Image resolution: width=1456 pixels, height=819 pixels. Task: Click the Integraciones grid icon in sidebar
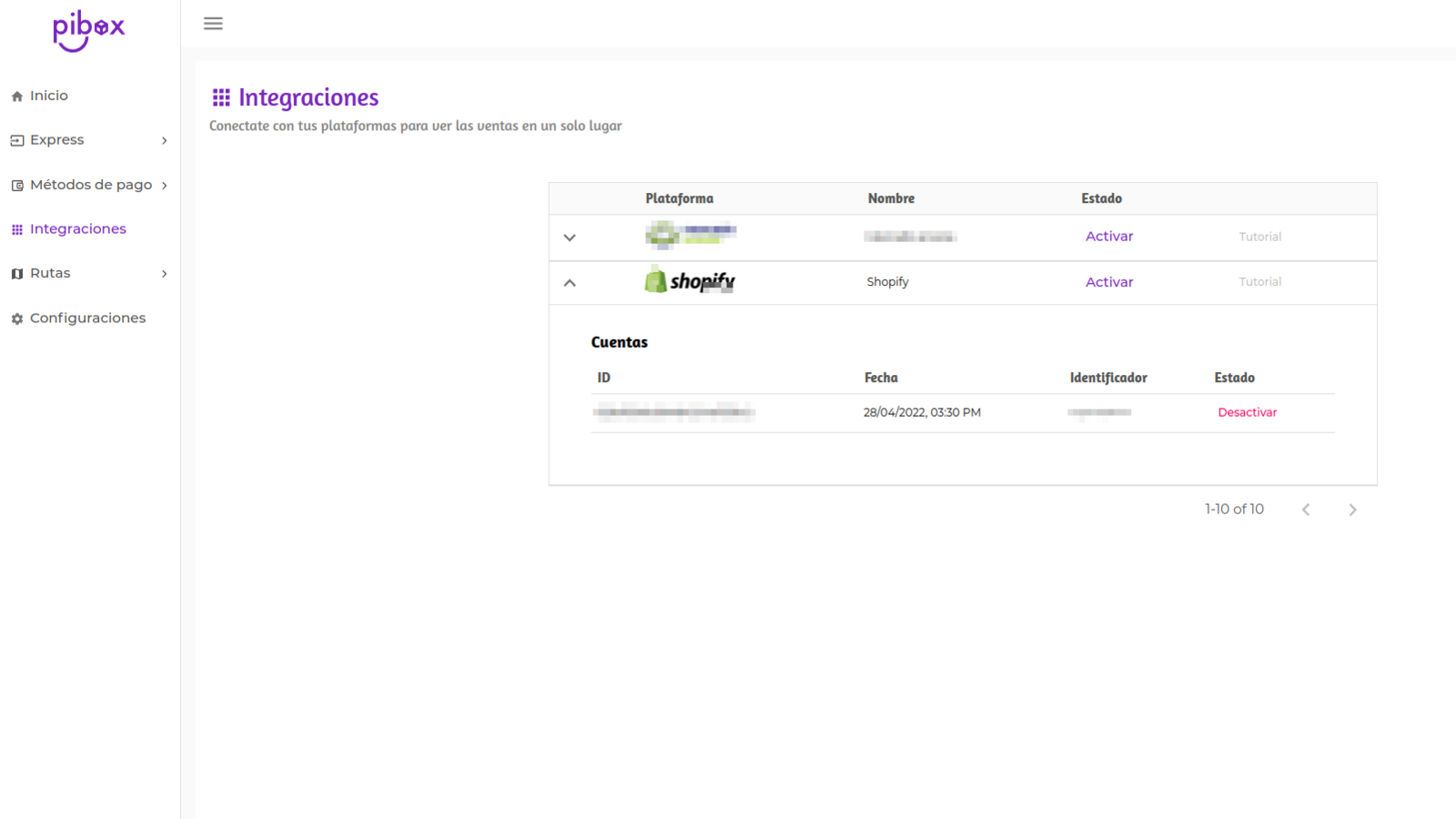coord(17,229)
